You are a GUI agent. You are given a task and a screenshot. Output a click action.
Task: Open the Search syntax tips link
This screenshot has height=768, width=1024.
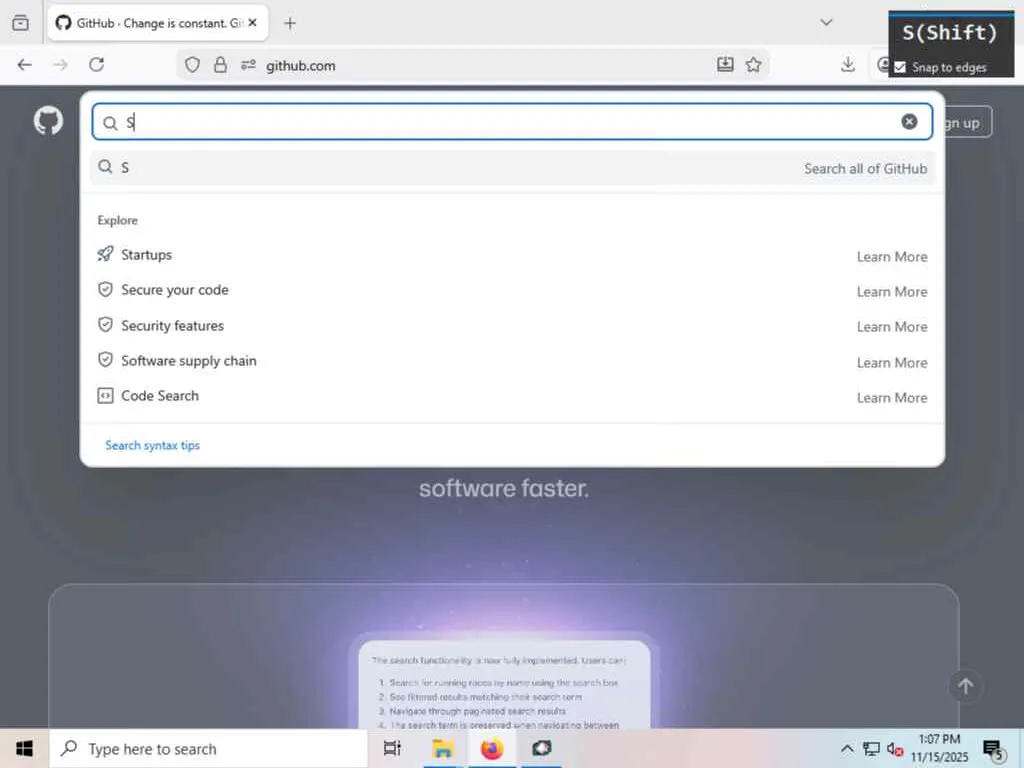pos(152,445)
